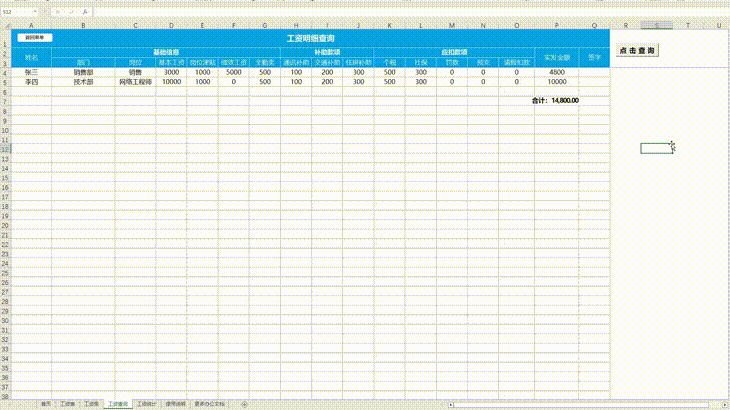The height and width of the screenshot is (410, 730).
Task: Click the 点击查询 query button
Action: pyautogui.click(x=637, y=49)
